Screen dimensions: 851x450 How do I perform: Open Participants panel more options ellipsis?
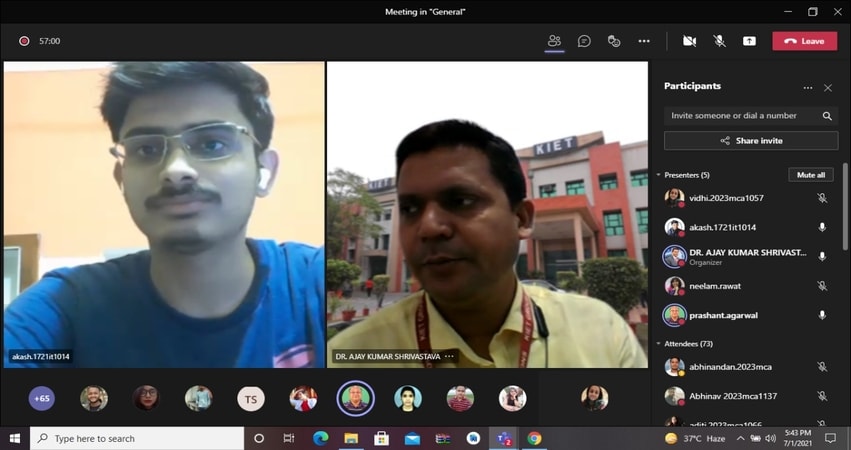tap(808, 88)
